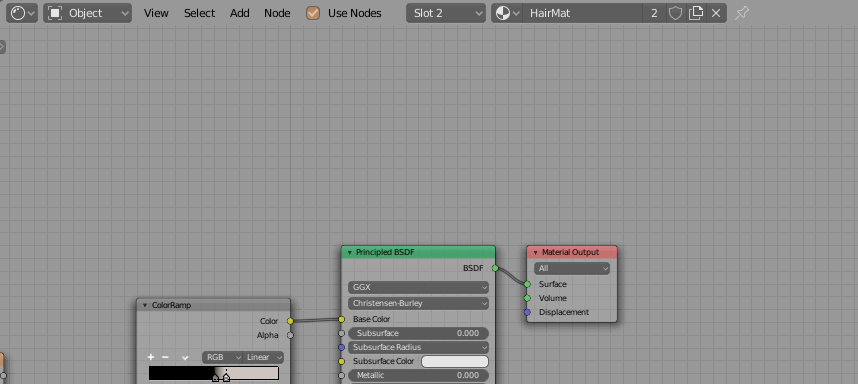
Task: Open the Slot 2 dropdown
Action: tap(446, 13)
